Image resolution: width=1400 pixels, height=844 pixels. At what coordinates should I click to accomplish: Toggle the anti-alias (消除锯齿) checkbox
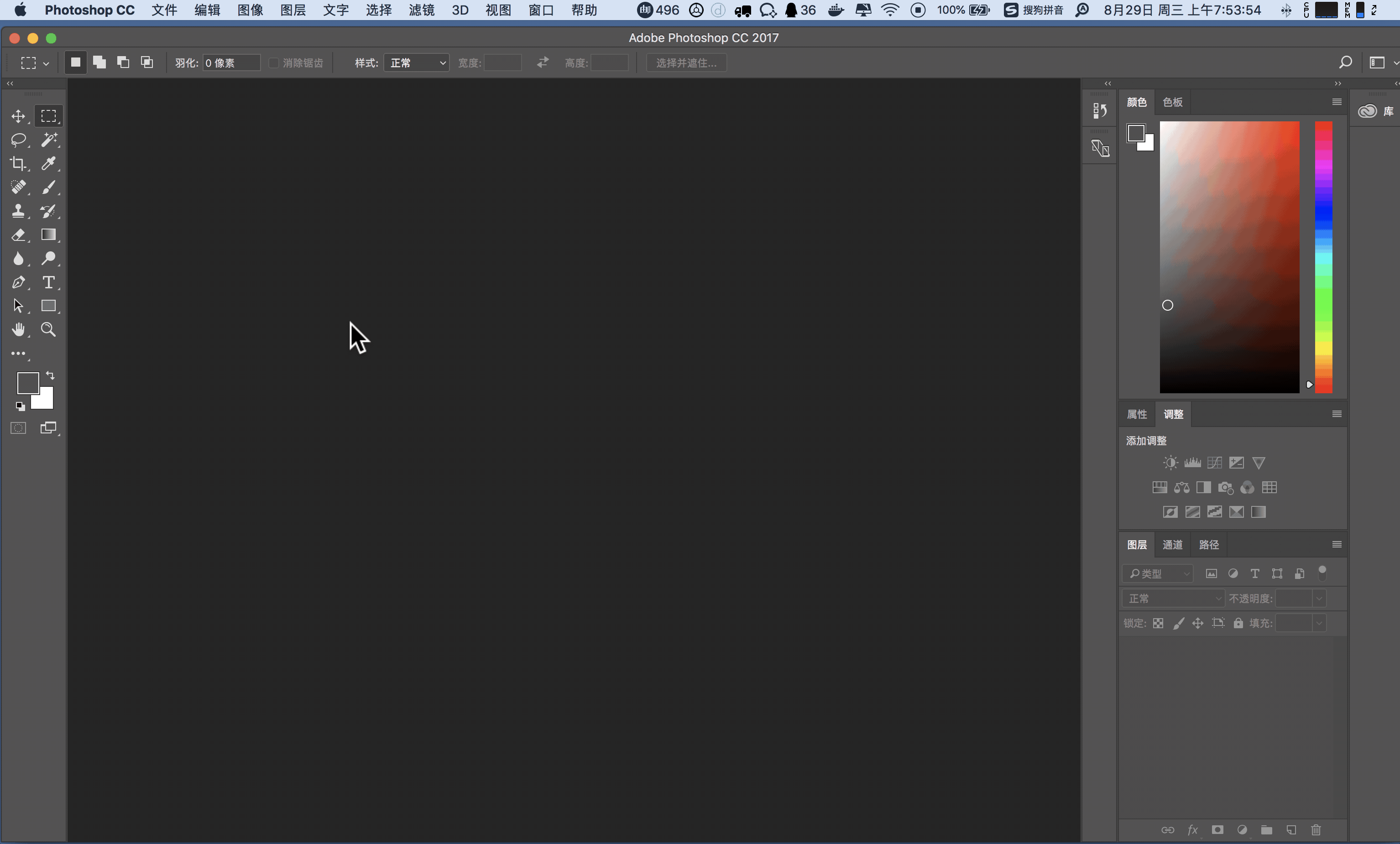pos(274,63)
